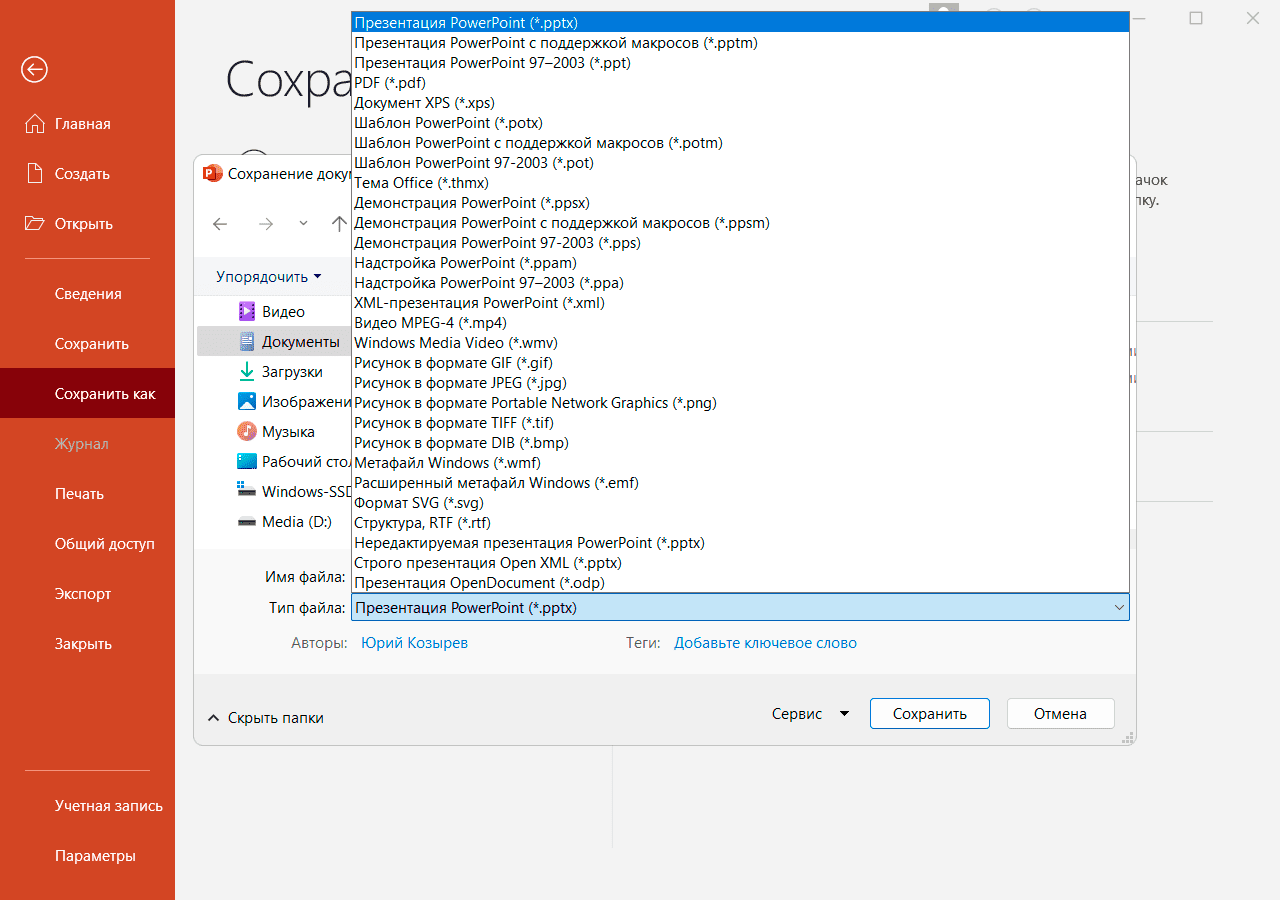
Task: Go back using the backstage back arrow
Action: (x=35, y=69)
